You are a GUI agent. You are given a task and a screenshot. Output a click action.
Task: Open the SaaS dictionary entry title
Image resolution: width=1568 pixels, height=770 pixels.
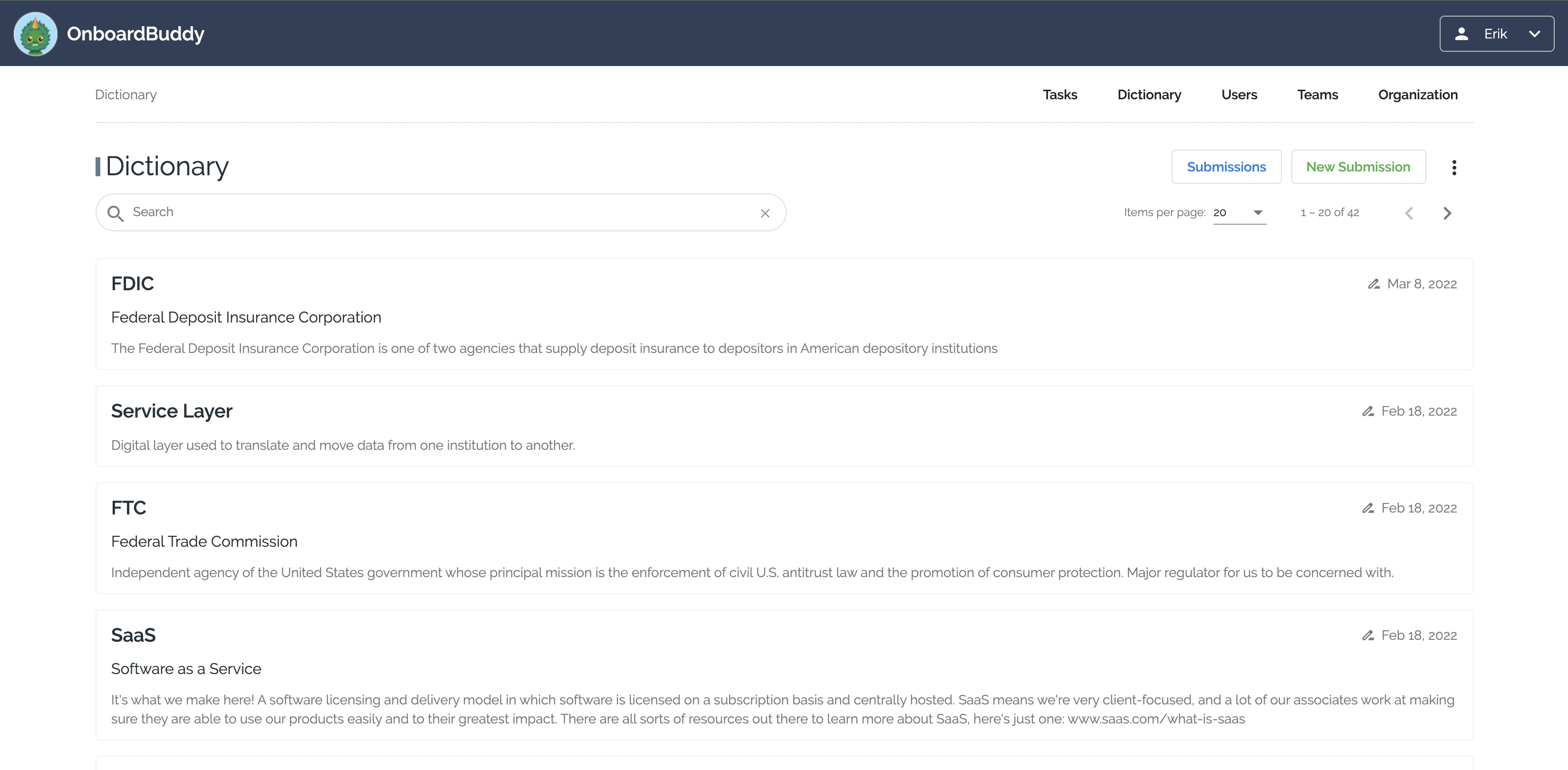(x=133, y=635)
